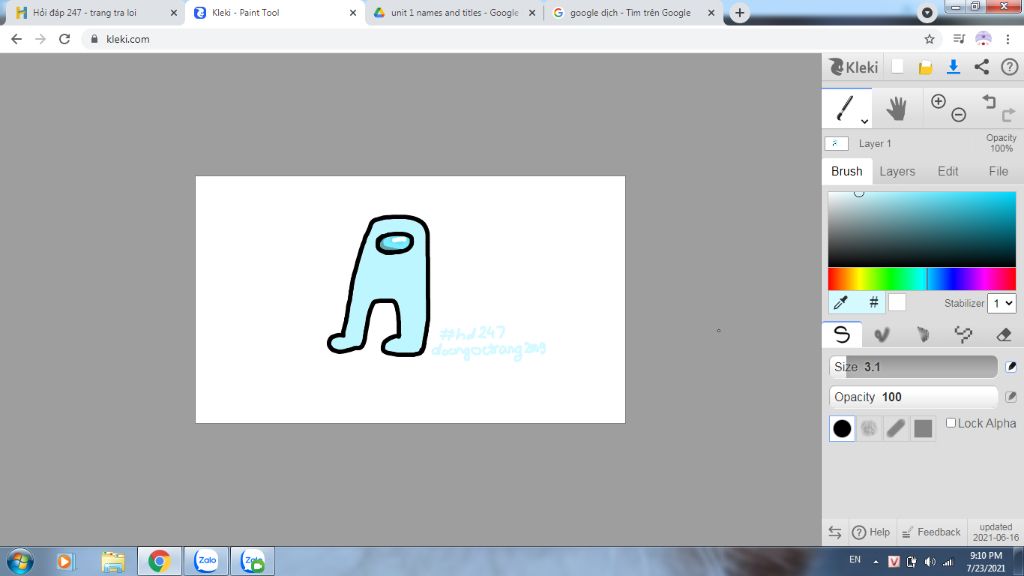Create a new blank image
This screenshot has height=576, width=1024.
(897, 67)
